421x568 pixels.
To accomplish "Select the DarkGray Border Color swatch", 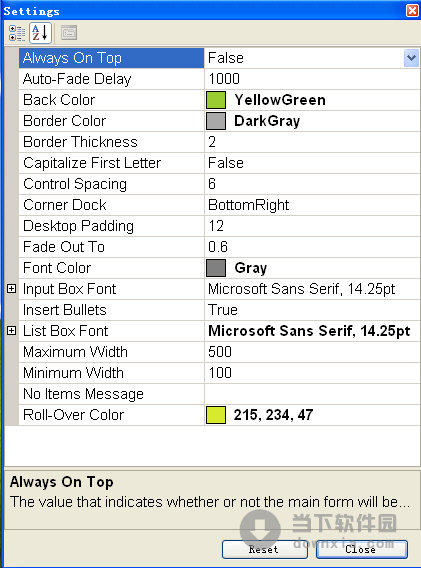I will pyautogui.click(x=216, y=121).
